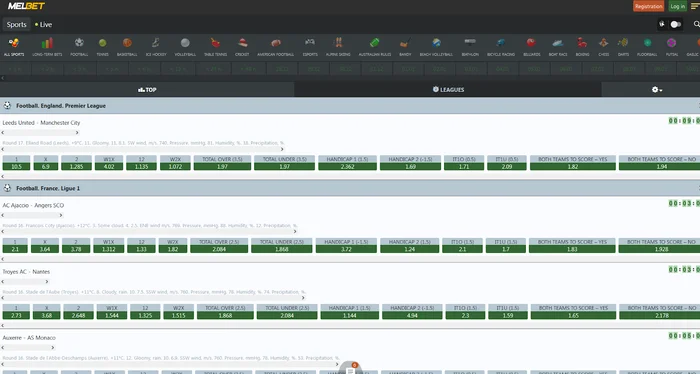Viewport: 700px width, 374px height.
Task: Open Leeds United - Manchester City match
Action: (41, 123)
